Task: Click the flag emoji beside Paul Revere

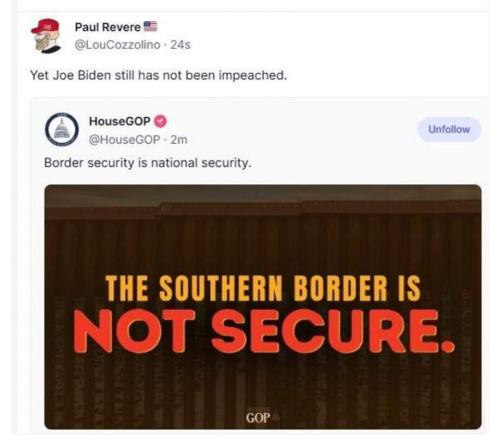Action: pyautogui.click(x=150, y=26)
